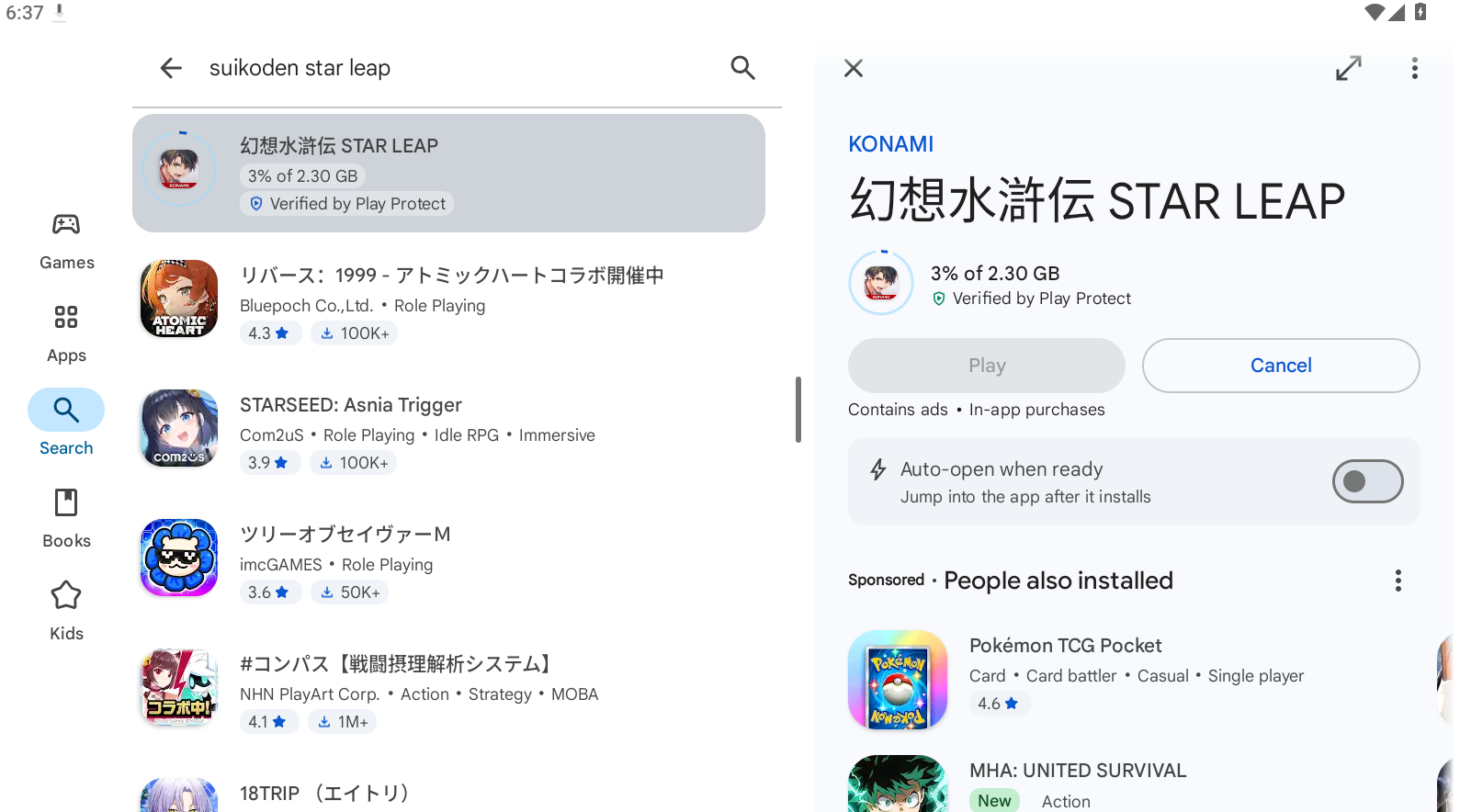Screen dimensions: 1460x812
Task: Click Verified by Play Protect in details panel
Action: (x=1032, y=299)
